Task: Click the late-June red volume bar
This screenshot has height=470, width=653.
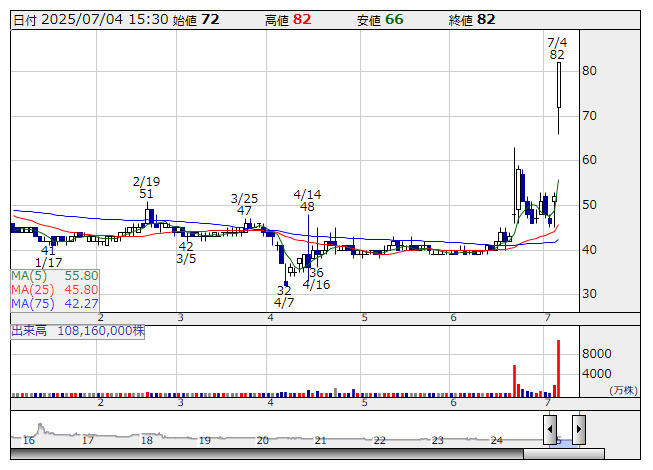Action: coord(515,381)
